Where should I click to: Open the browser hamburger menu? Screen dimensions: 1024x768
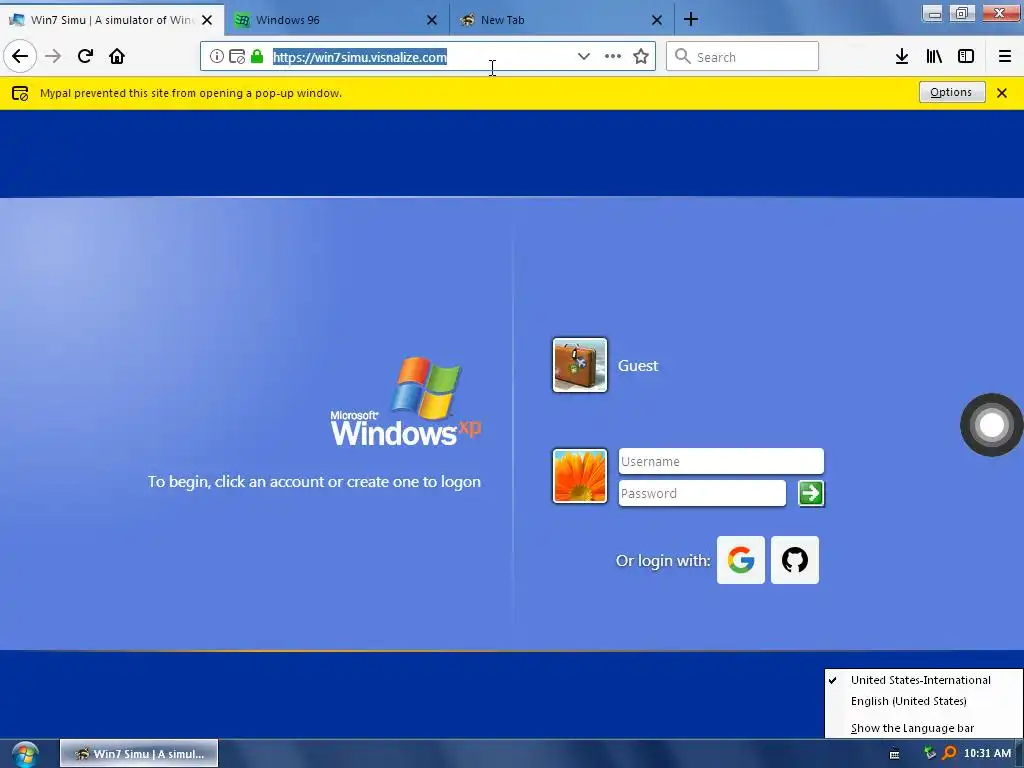[x=1004, y=57]
